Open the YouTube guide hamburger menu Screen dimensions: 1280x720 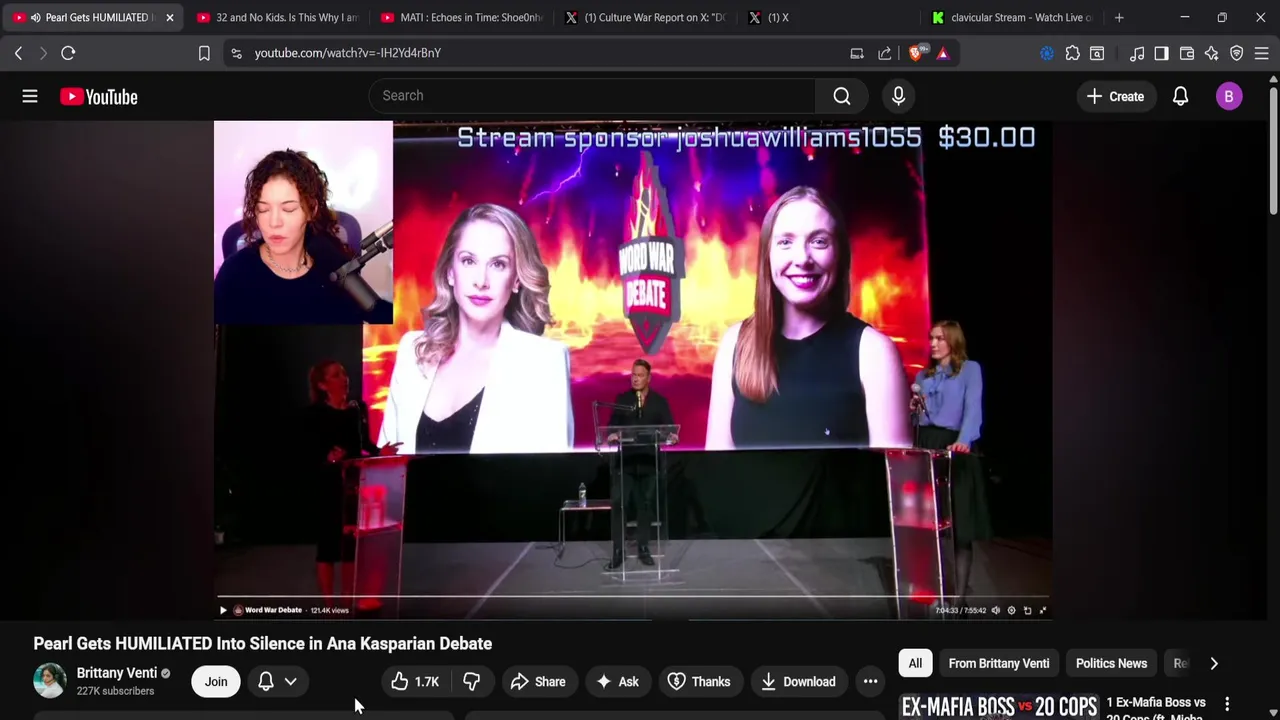point(30,96)
